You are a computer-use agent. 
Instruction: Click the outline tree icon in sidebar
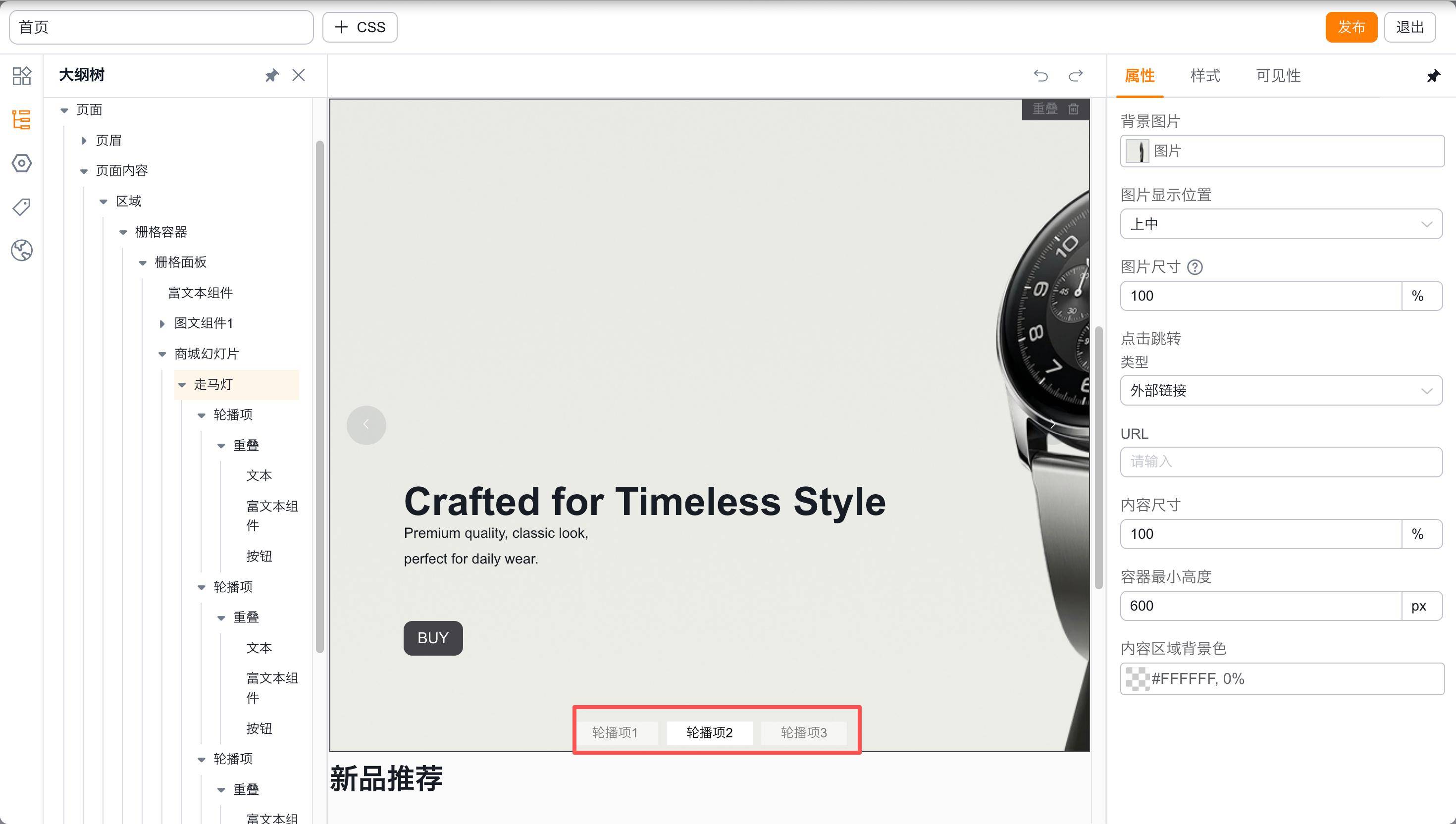(21, 119)
